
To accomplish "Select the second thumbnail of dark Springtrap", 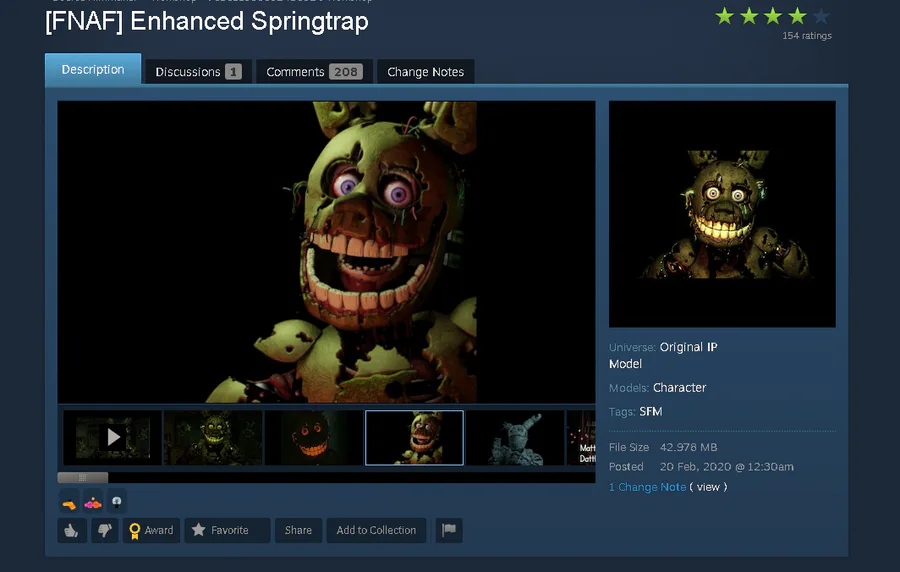I will pos(213,438).
